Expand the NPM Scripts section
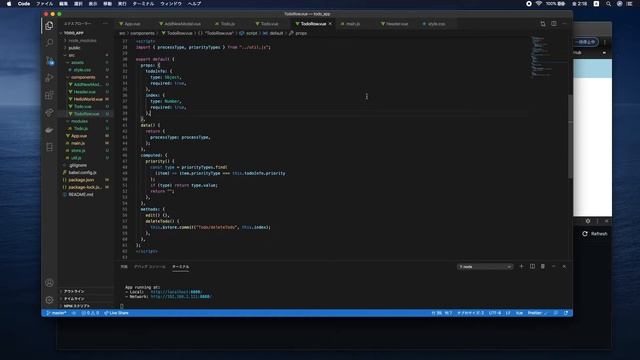This screenshot has width=640, height=360. point(77,306)
